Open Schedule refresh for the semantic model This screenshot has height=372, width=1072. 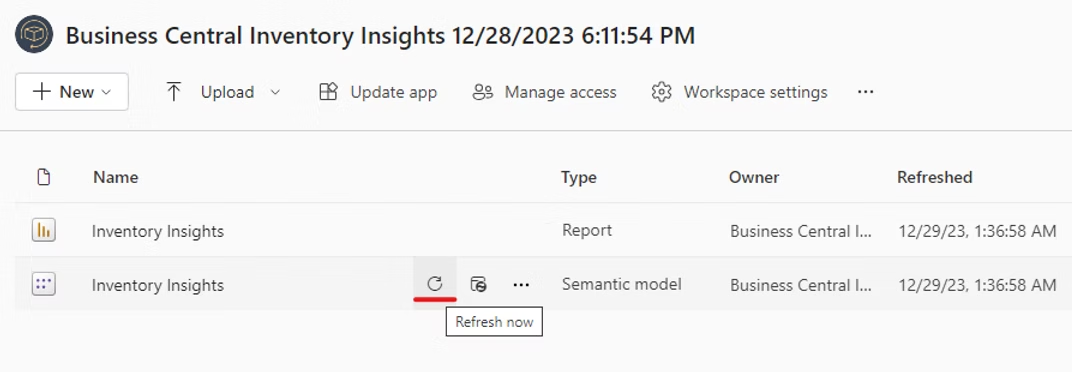(x=479, y=284)
